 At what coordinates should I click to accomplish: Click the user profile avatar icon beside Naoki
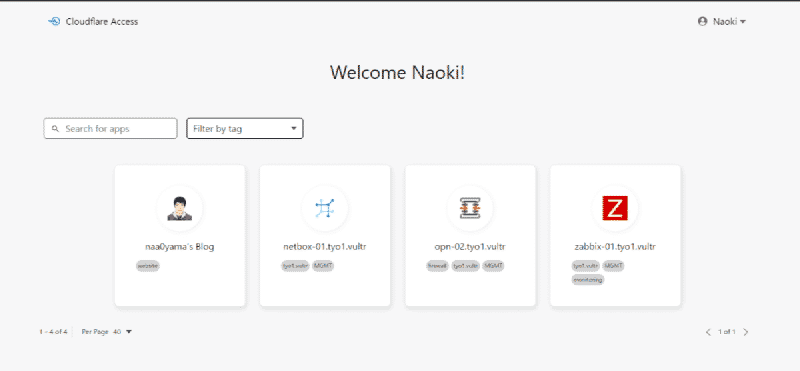coord(703,21)
